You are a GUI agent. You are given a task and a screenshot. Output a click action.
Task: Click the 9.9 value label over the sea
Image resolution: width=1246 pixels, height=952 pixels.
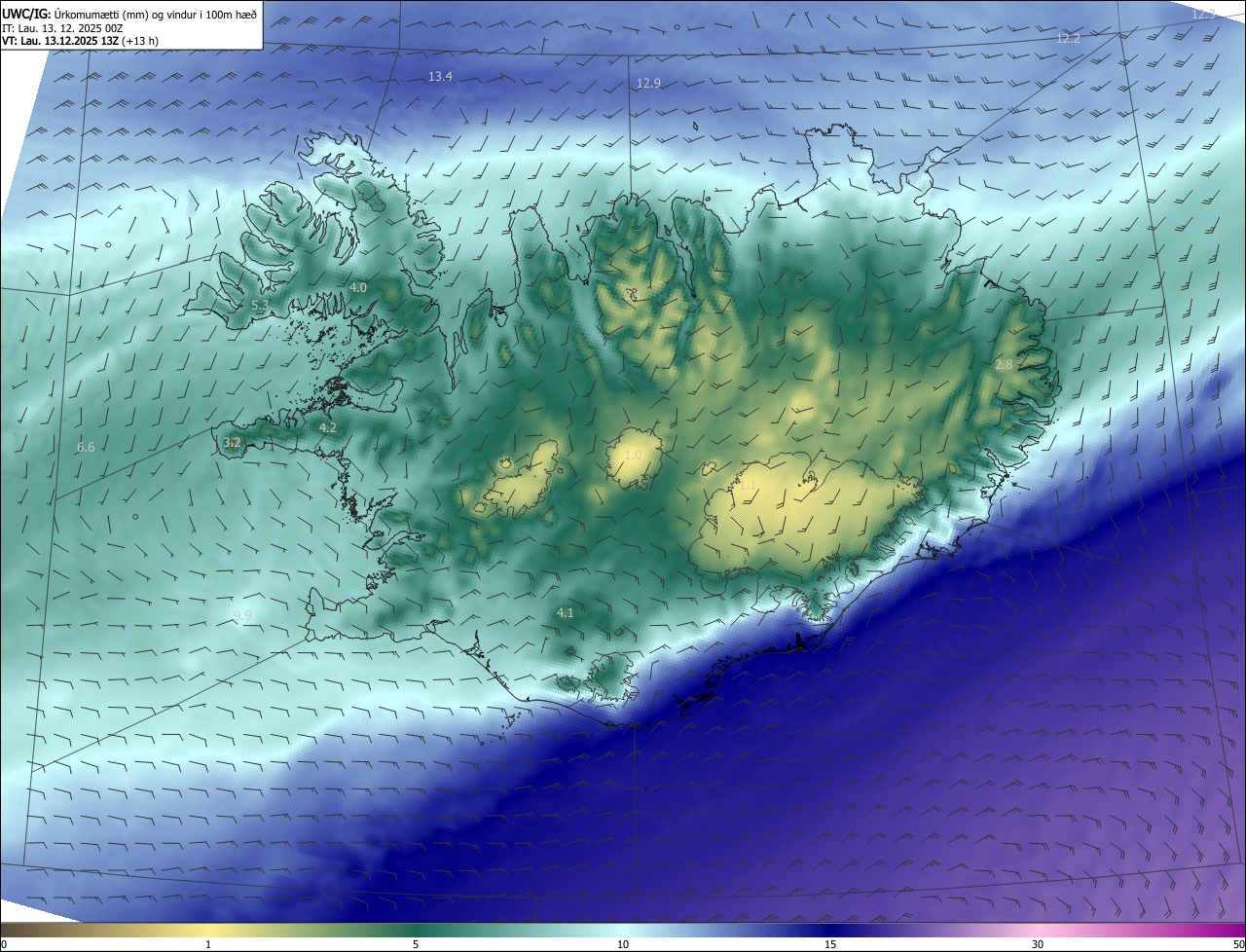pyautogui.click(x=242, y=616)
